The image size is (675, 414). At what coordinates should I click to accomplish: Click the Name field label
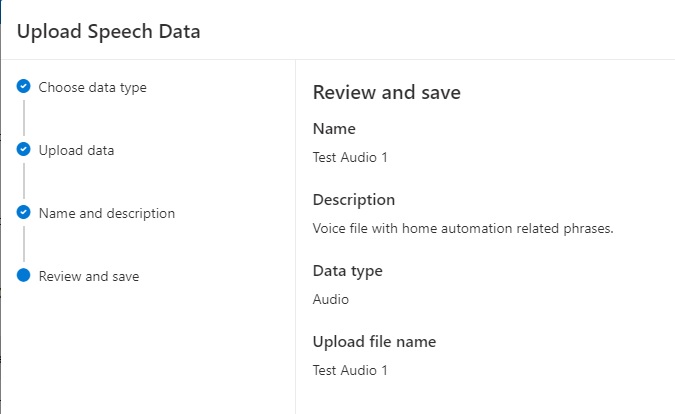[334, 129]
